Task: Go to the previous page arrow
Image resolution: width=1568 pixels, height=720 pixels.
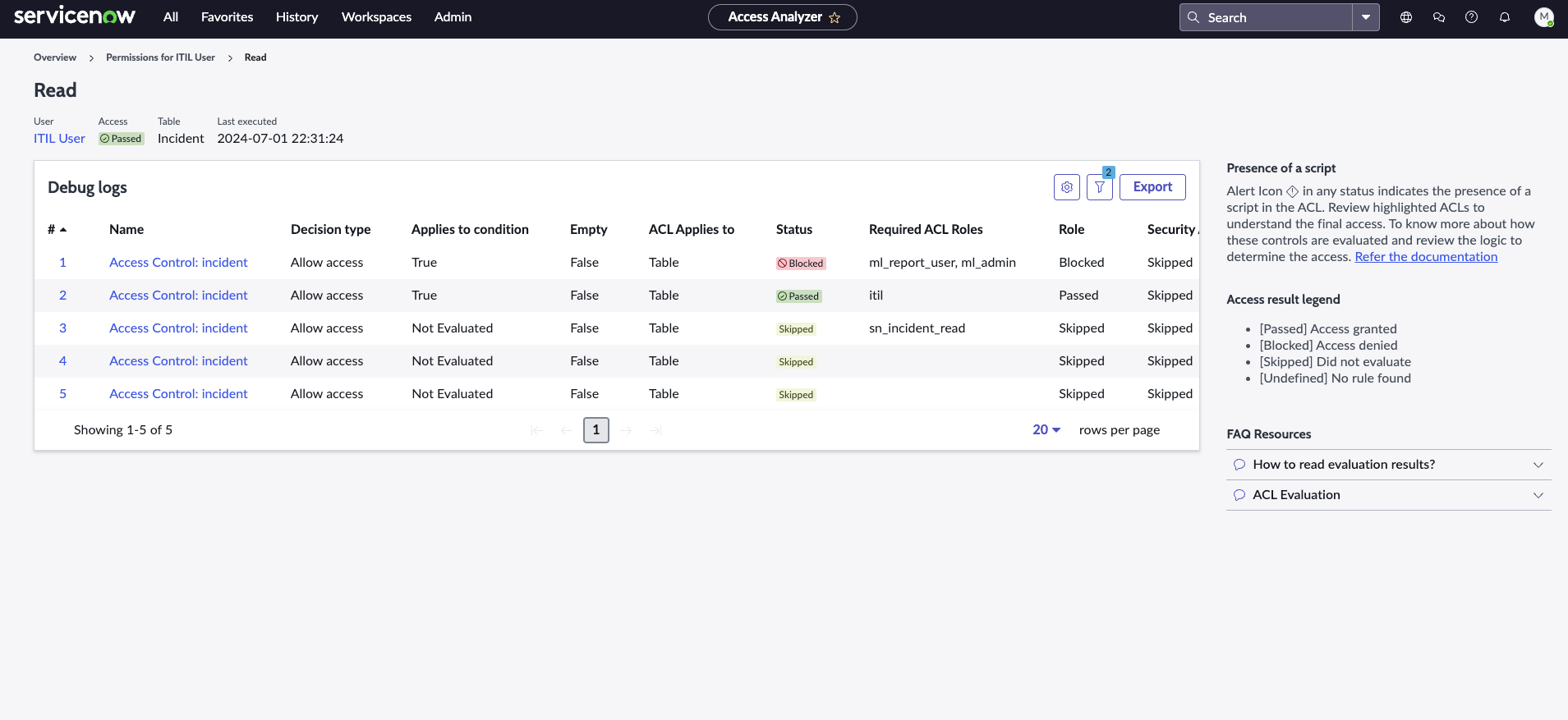Action: pos(566,430)
